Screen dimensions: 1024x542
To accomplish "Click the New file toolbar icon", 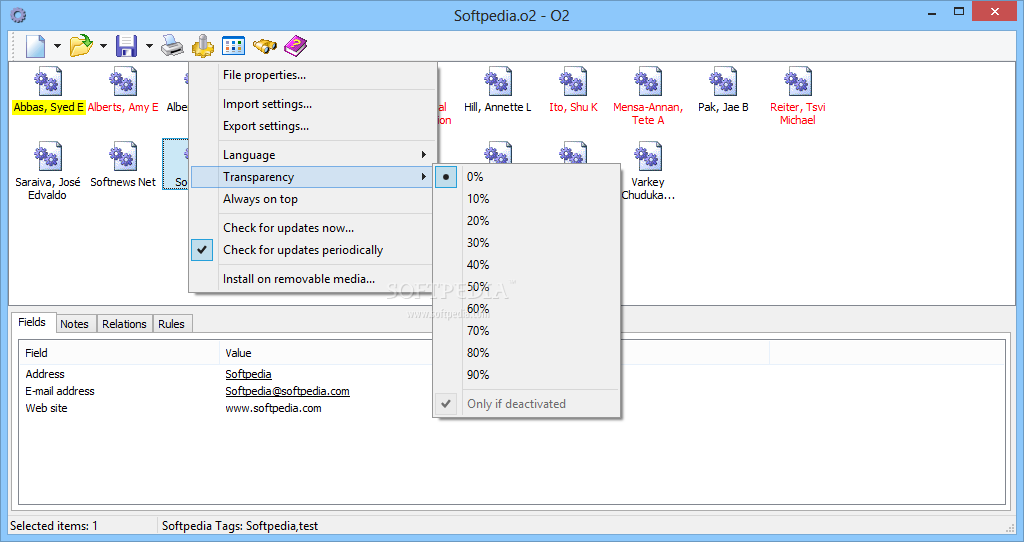I will coord(35,46).
